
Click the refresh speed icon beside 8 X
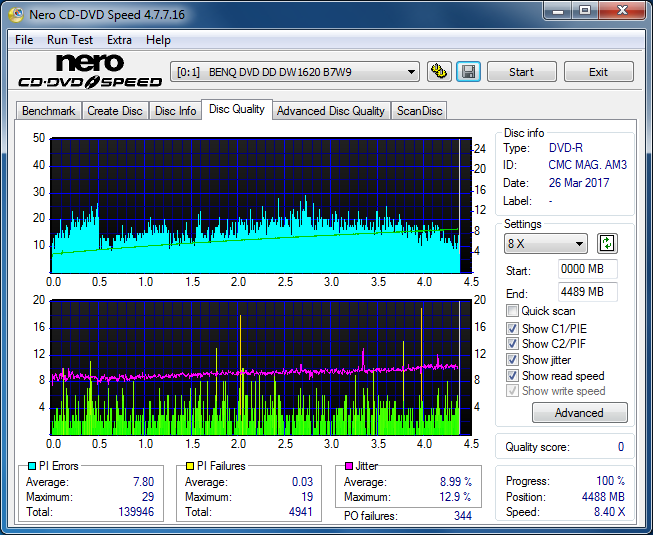pos(607,244)
